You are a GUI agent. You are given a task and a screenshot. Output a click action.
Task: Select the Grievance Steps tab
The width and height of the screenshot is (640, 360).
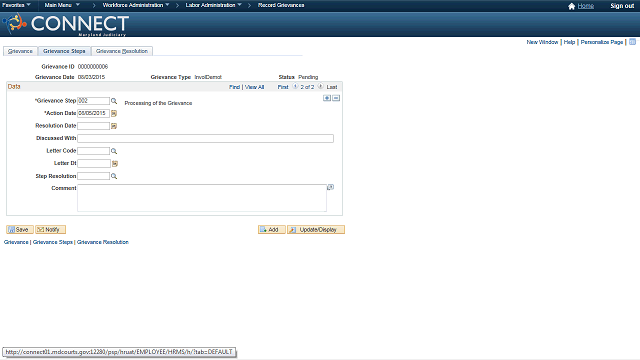pos(64,51)
